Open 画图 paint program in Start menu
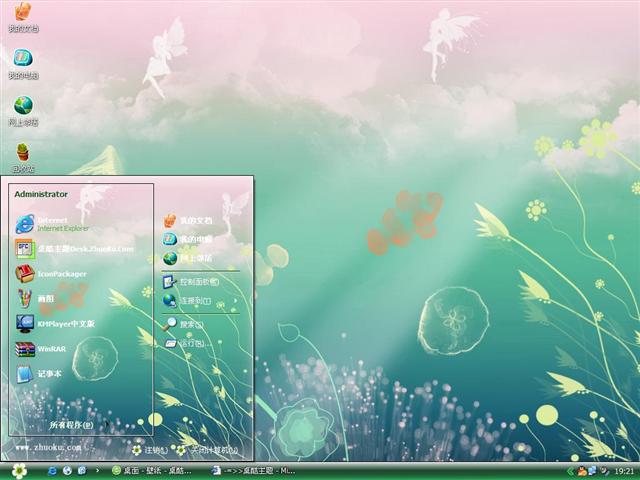Screen dimensions: 640x480 [35, 299]
